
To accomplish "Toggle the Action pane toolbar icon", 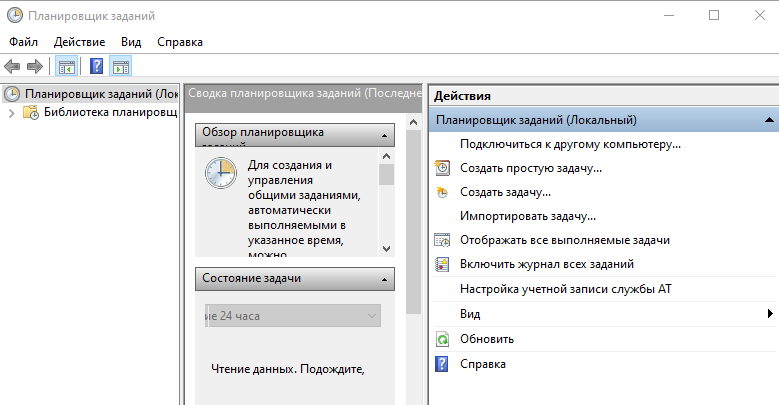I will pyautogui.click(x=121, y=67).
